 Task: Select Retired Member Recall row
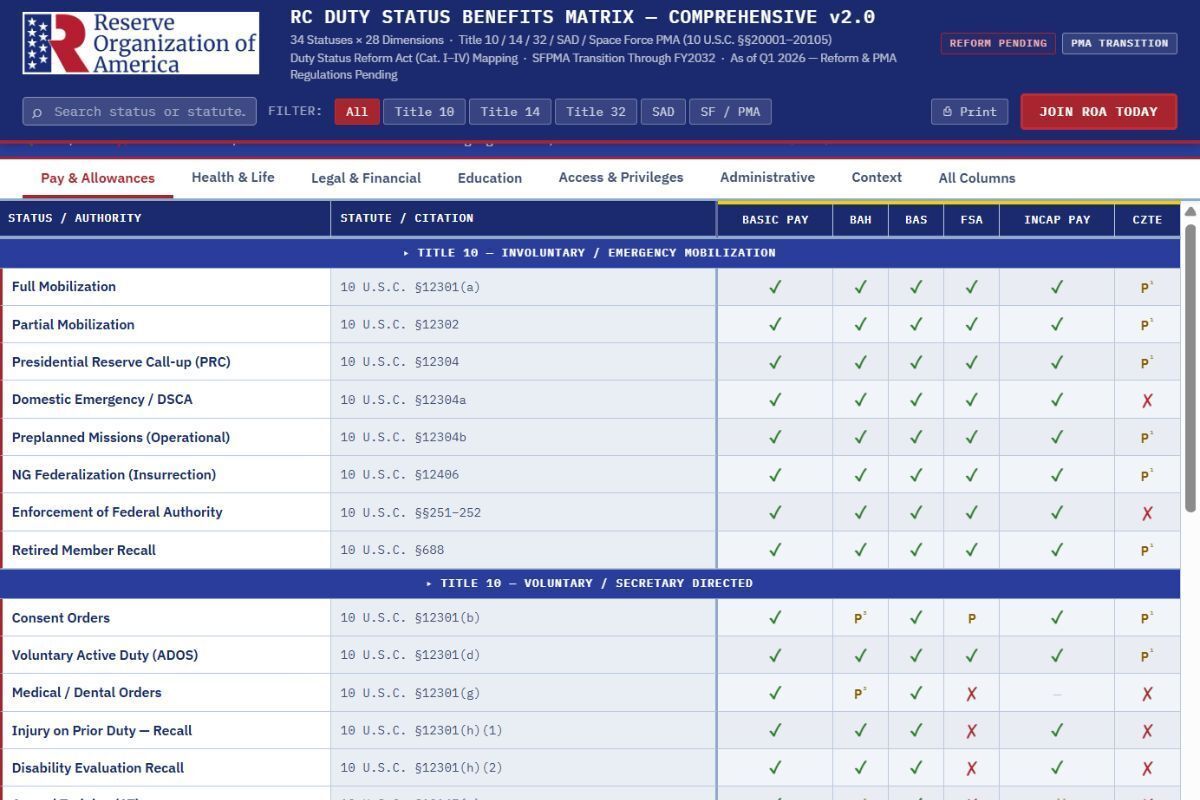point(590,550)
